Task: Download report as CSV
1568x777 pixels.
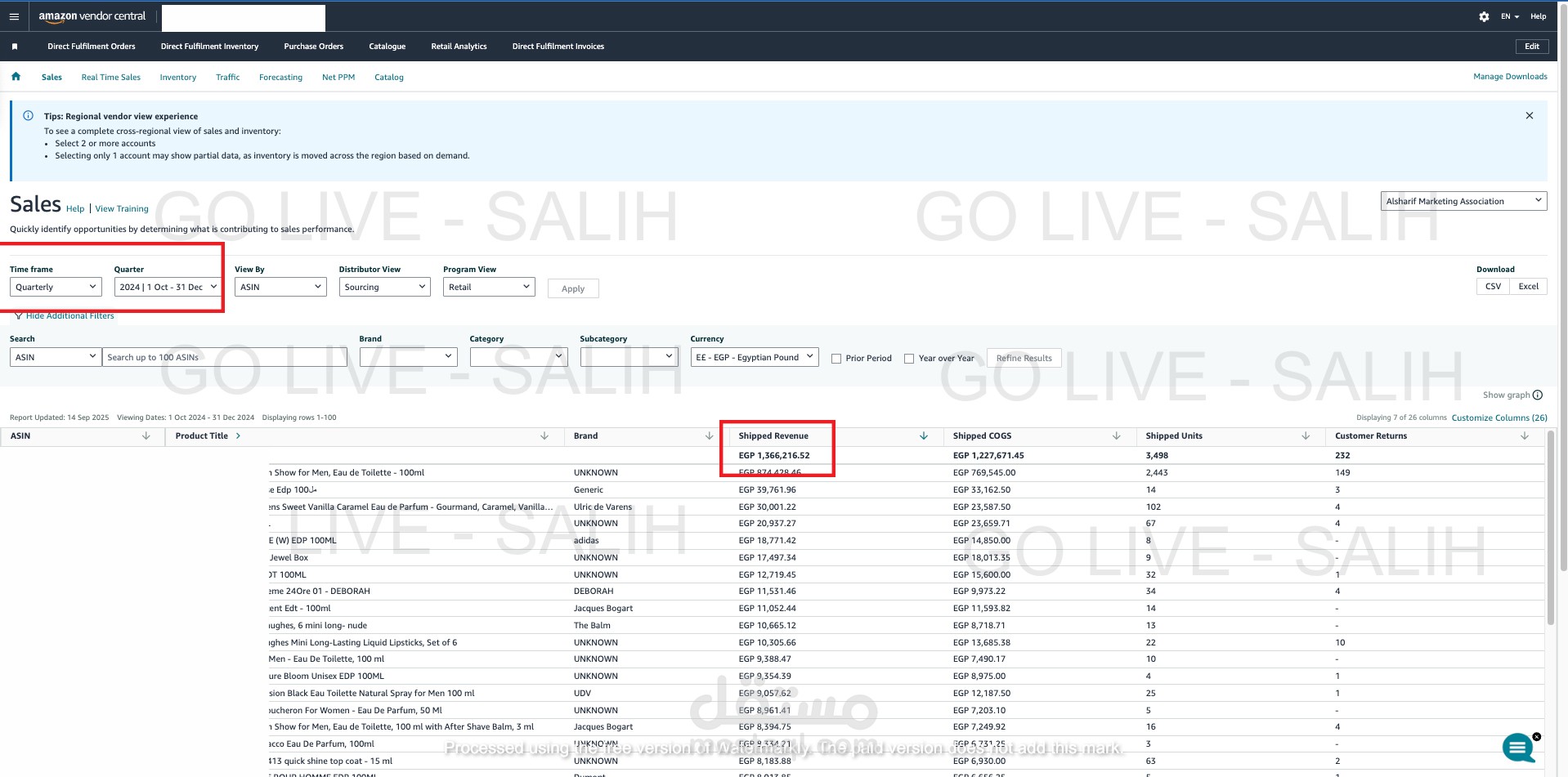Action: coord(1493,287)
